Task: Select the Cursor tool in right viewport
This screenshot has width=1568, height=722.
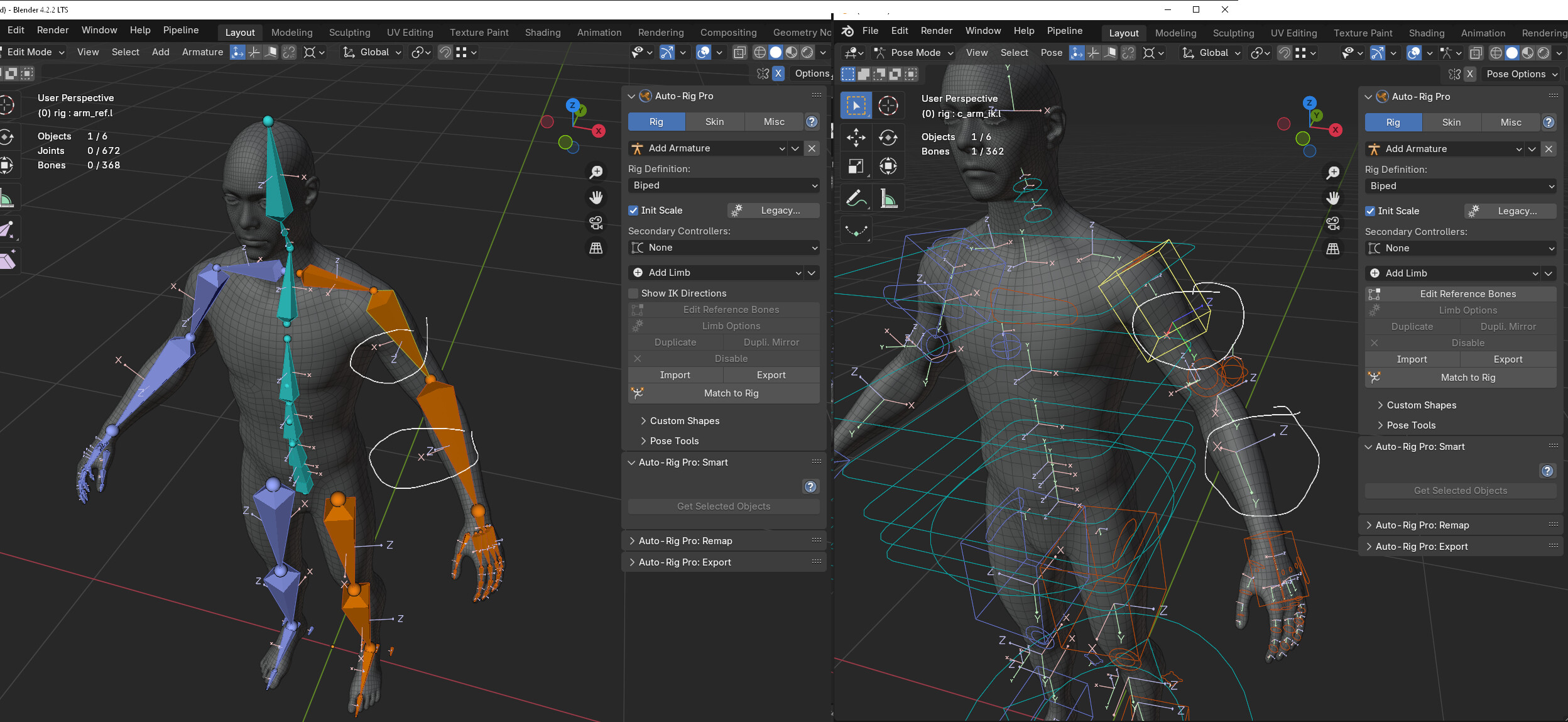Action: pyautogui.click(x=888, y=106)
